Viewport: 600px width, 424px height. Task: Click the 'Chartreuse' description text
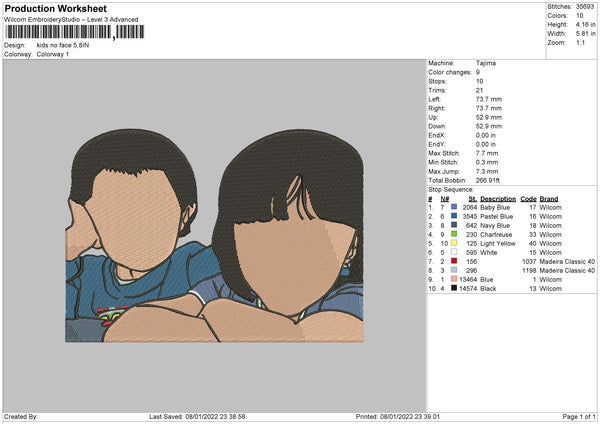point(496,235)
